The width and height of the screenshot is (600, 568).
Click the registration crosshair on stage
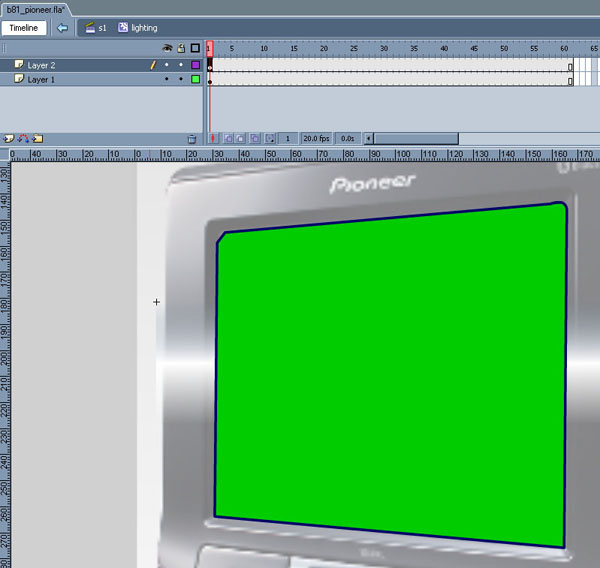click(x=157, y=302)
